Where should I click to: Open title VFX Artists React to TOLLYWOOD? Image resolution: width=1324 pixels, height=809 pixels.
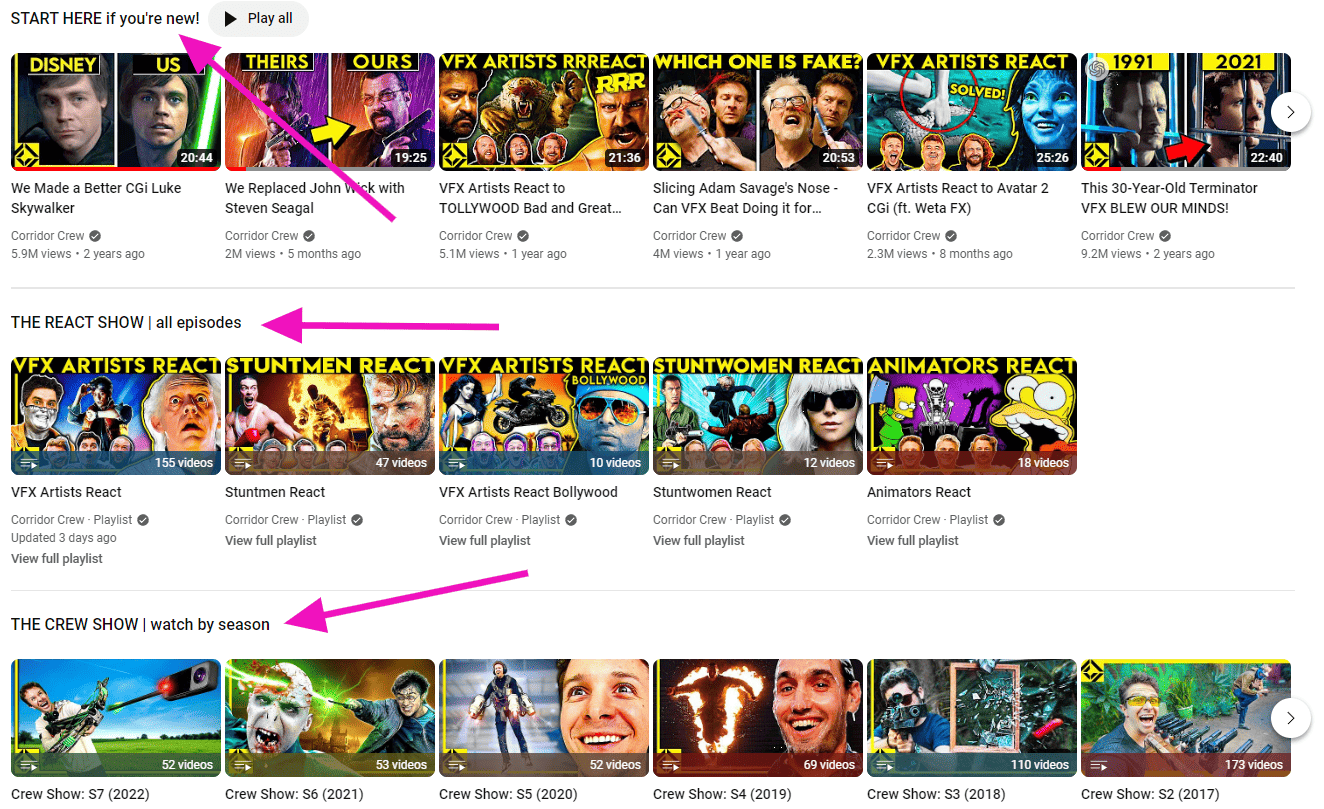pos(530,198)
